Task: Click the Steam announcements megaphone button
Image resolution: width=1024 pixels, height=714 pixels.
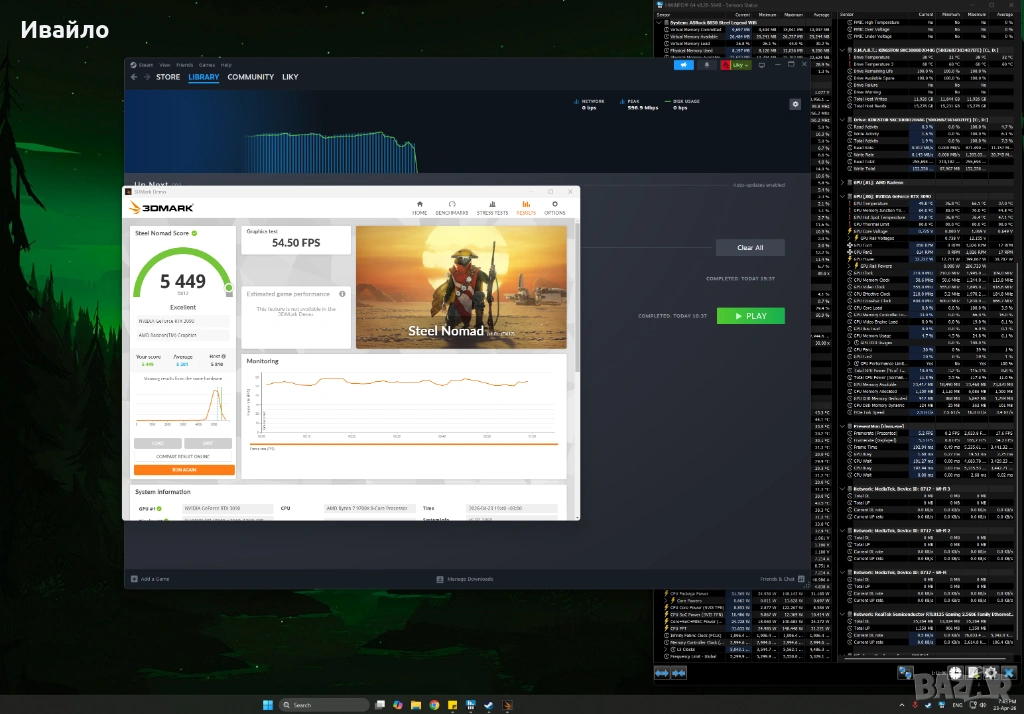Action: tap(684, 65)
